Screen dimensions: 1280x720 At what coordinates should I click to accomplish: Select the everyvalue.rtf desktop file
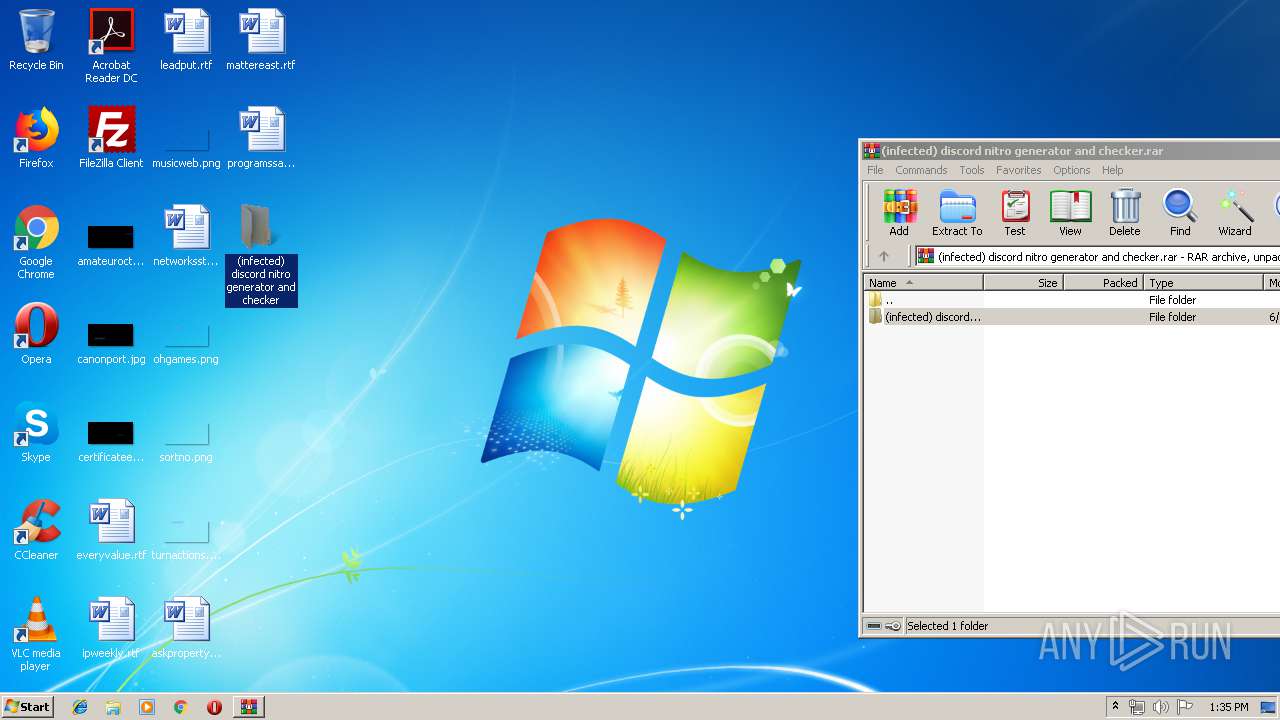[x=111, y=530]
